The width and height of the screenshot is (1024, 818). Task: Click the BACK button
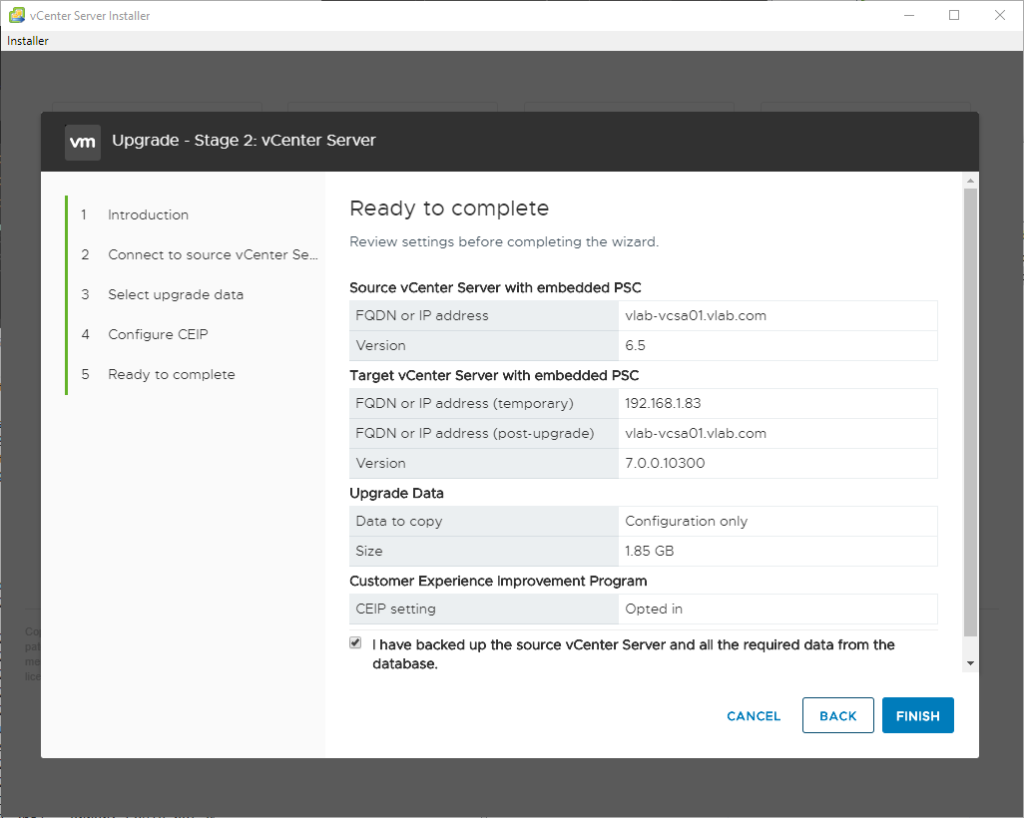[x=838, y=716]
